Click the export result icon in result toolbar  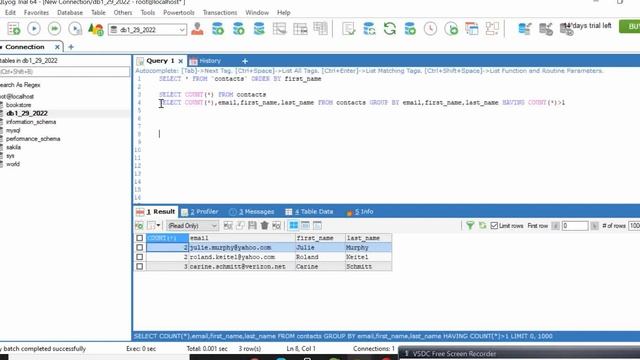pyautogui.click(x=139, y=225)
